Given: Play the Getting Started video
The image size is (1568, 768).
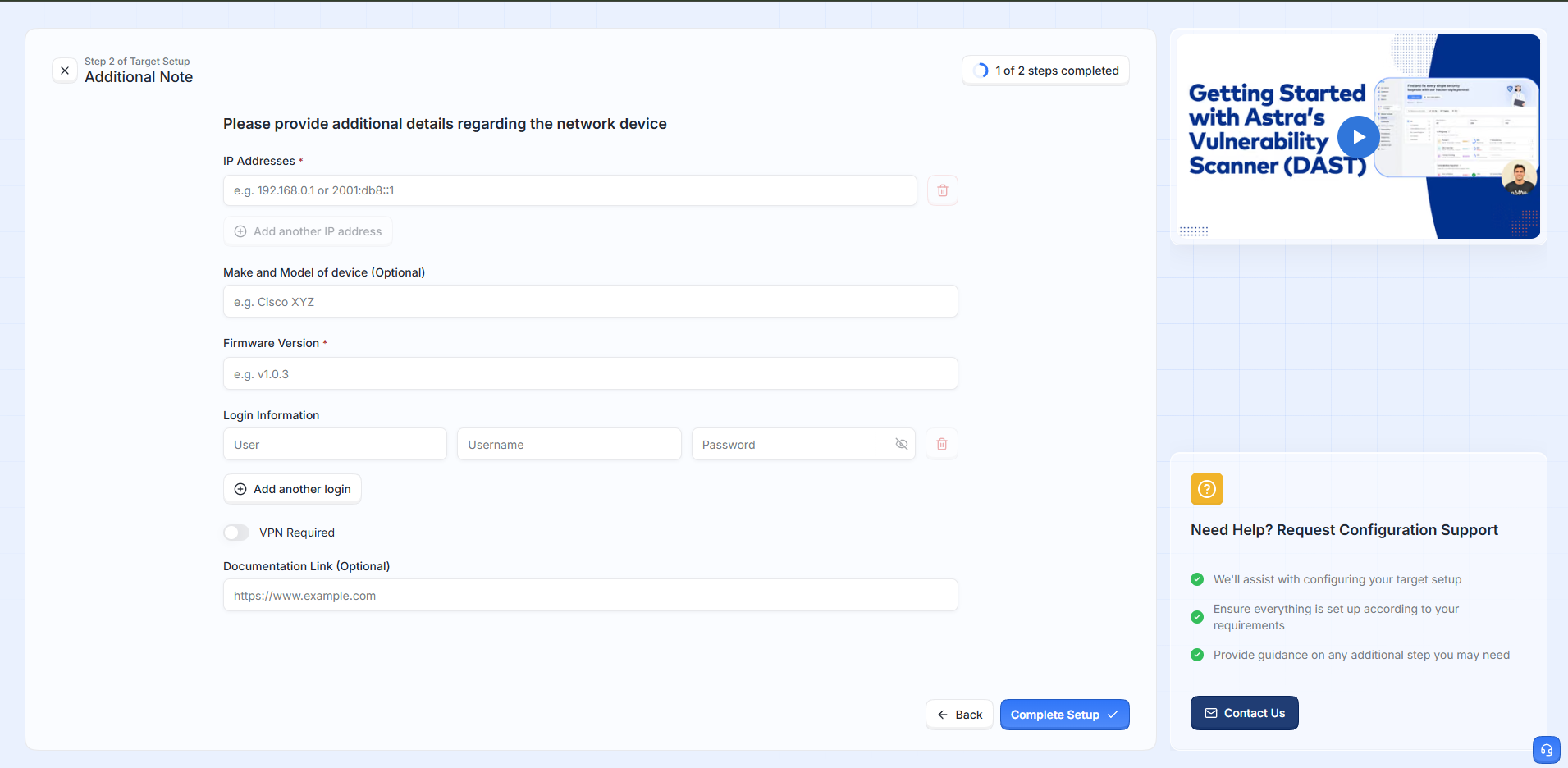Looking at the screenshot, I should click(1358, 137).
